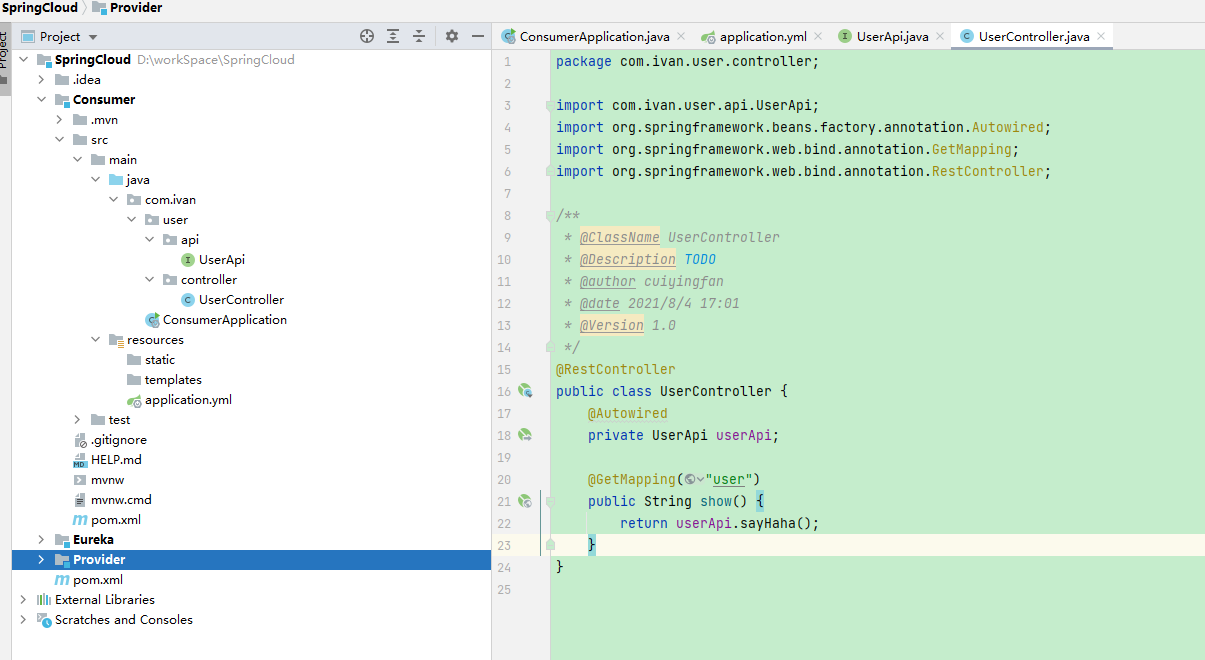Click the sayHaha() method call in code
Image resolution: width=1205 pixels, height=660 pixels.
pyautogui.click(x=775, y=523)
